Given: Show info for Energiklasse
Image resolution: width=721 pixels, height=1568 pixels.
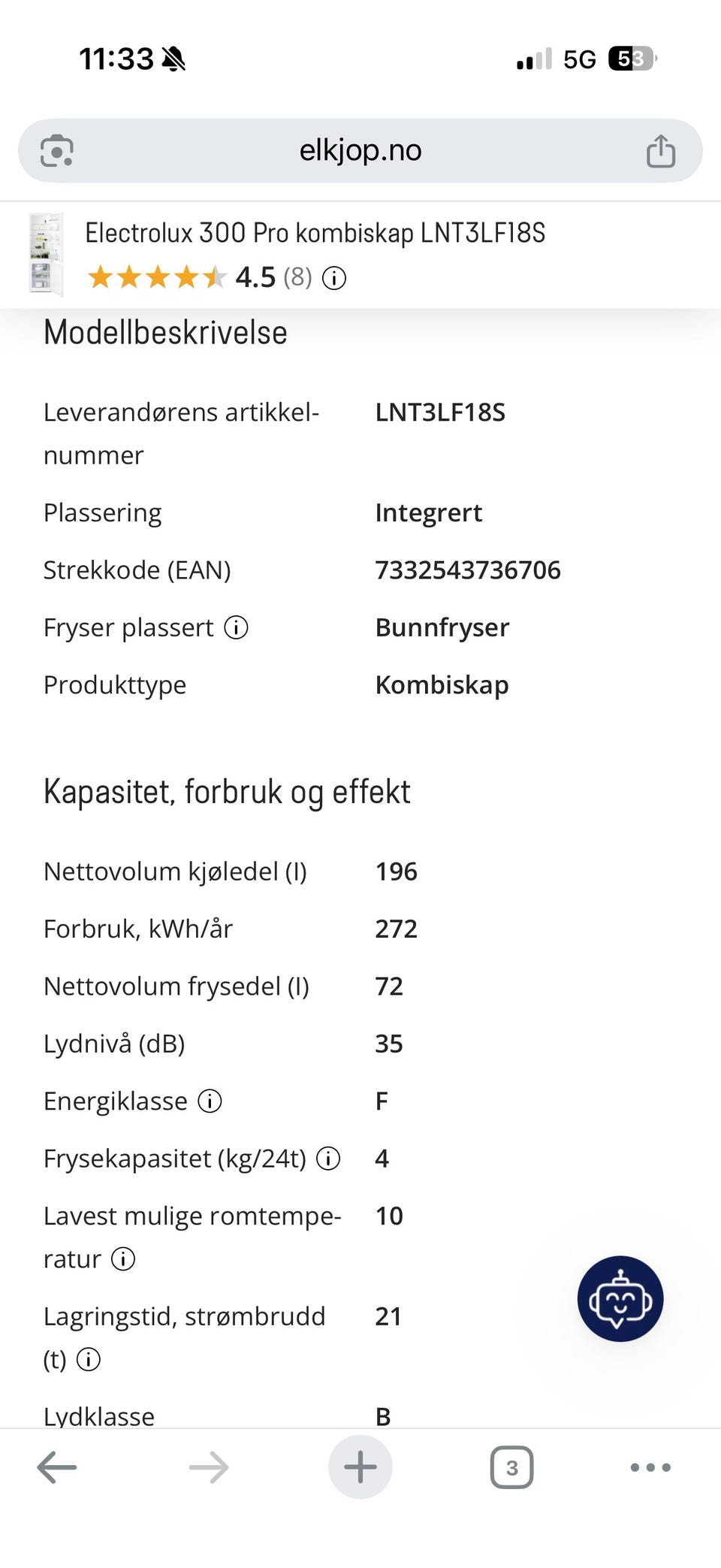Looking at the screenshot, I should 210,1101.
